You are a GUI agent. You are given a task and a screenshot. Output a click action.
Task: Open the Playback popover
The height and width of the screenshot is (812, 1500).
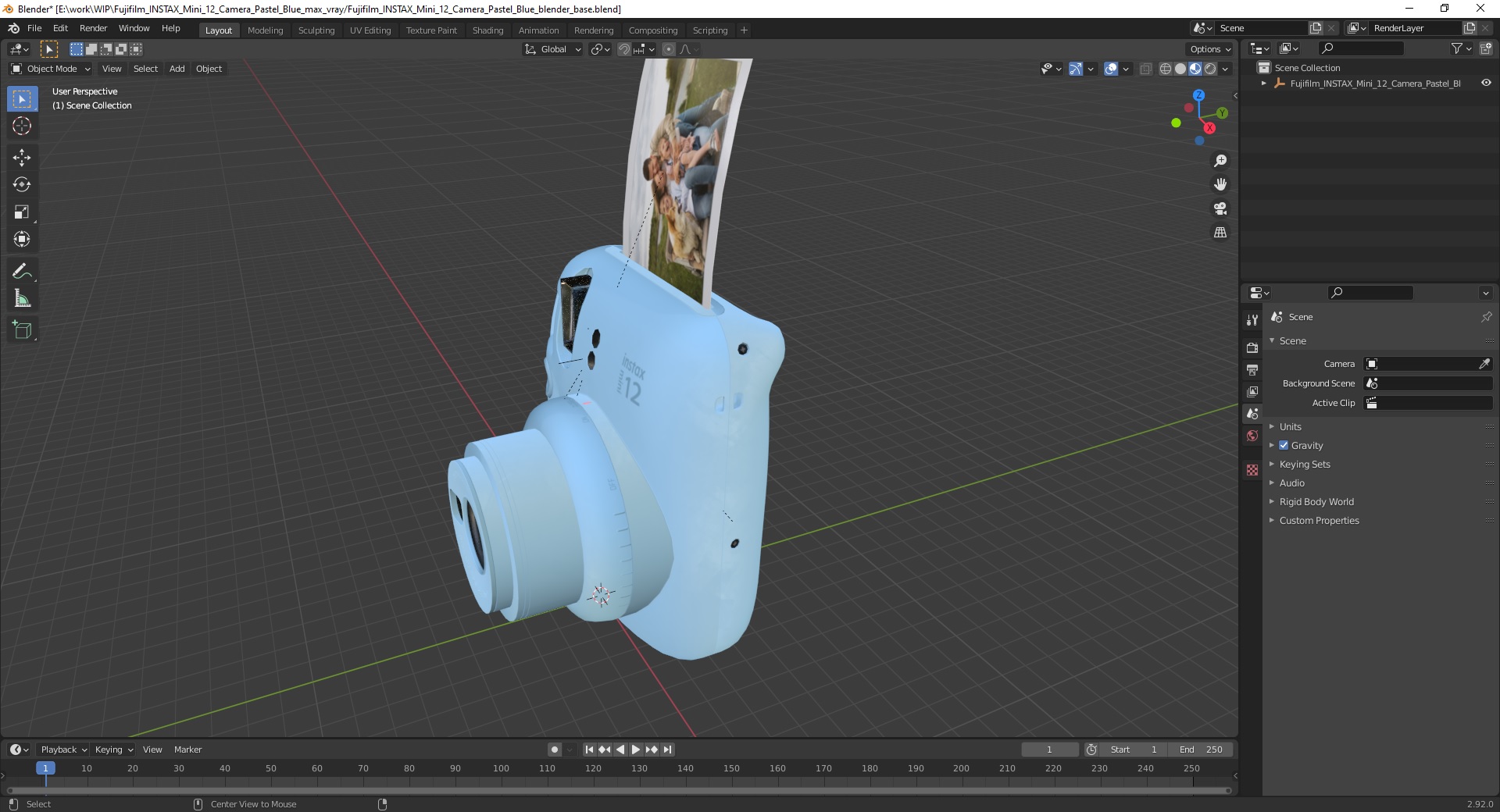[x=63, y=750]
